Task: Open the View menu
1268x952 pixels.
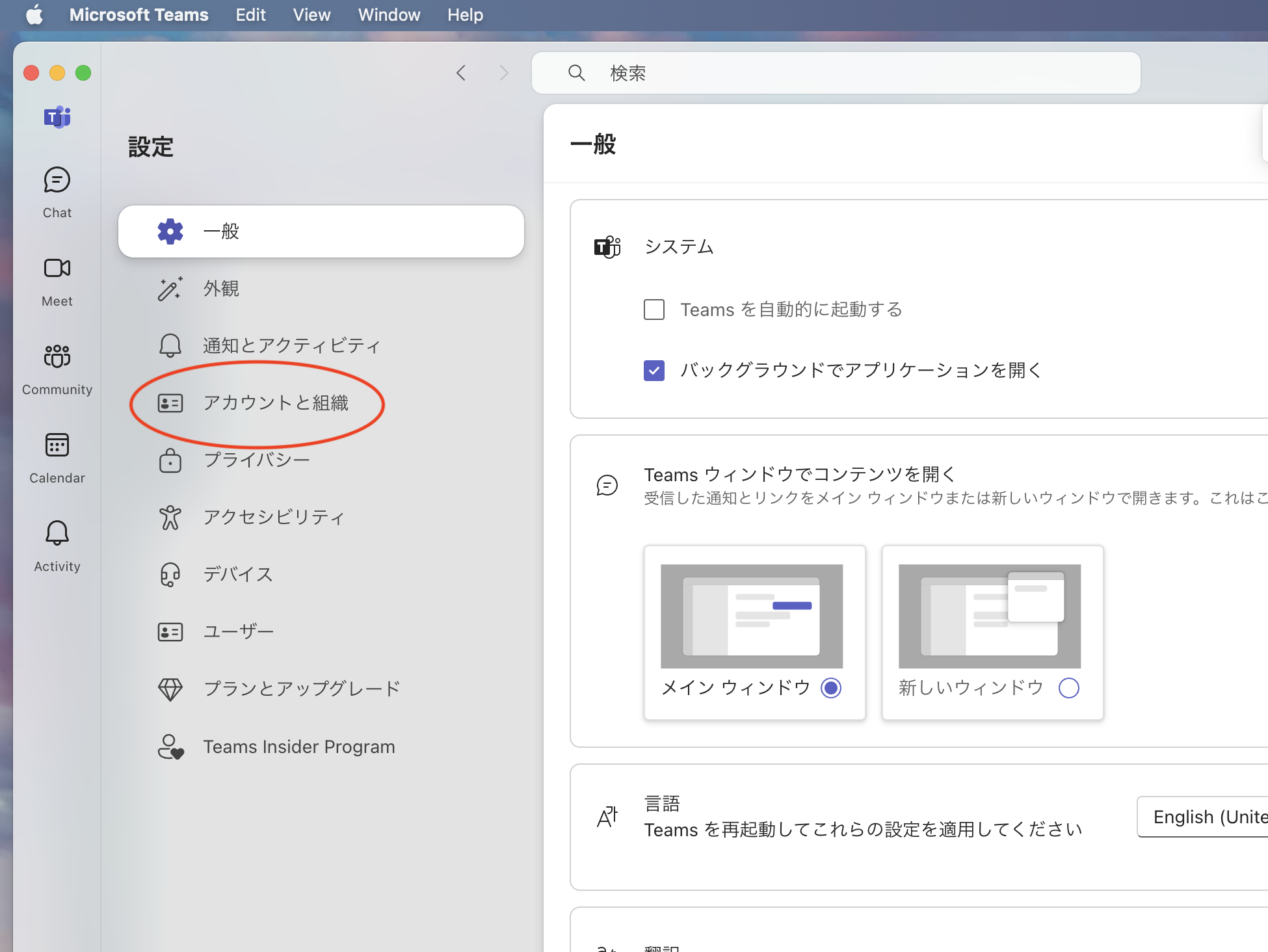Action: tap(312, 14)
